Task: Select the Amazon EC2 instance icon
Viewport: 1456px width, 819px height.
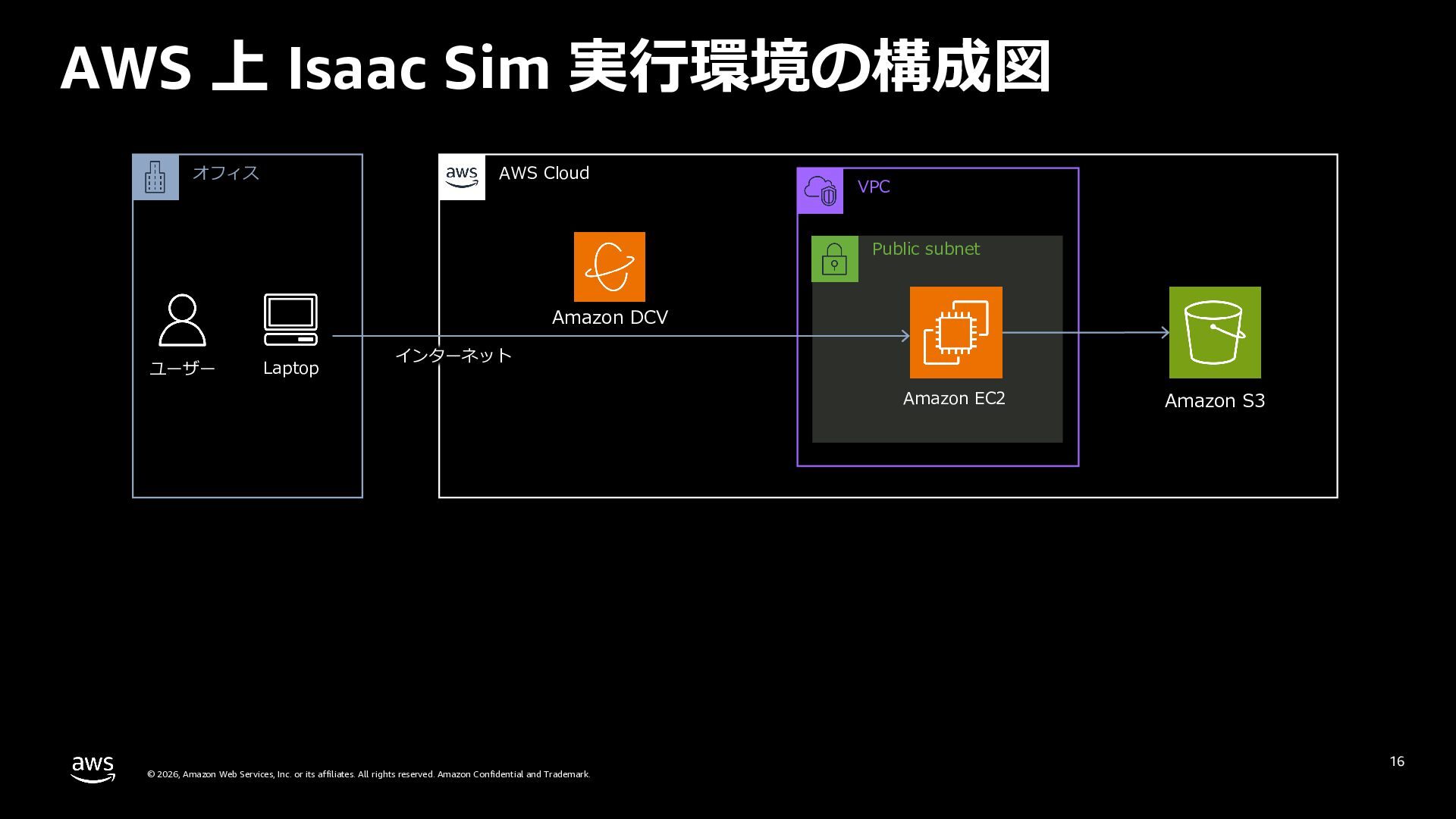Action: tap(955, 332)
